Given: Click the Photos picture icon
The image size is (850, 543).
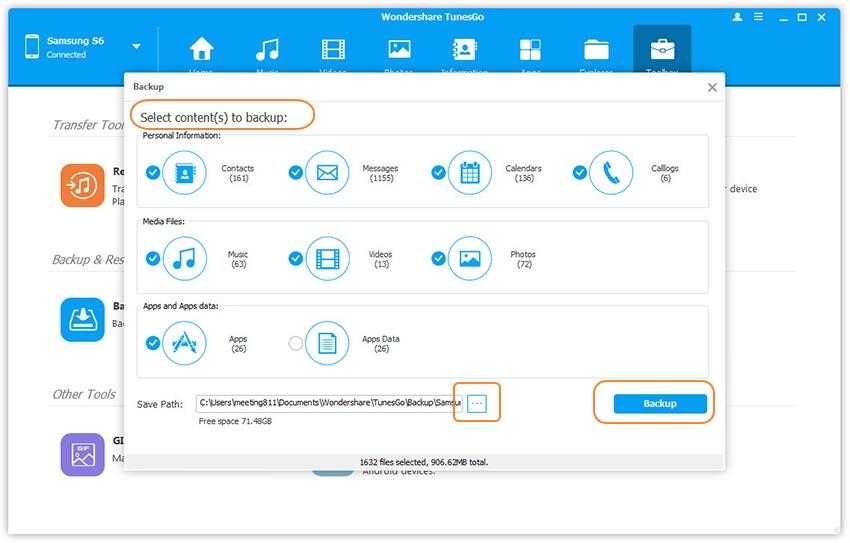Looking at the screenshot, I should tap(470, 258).
